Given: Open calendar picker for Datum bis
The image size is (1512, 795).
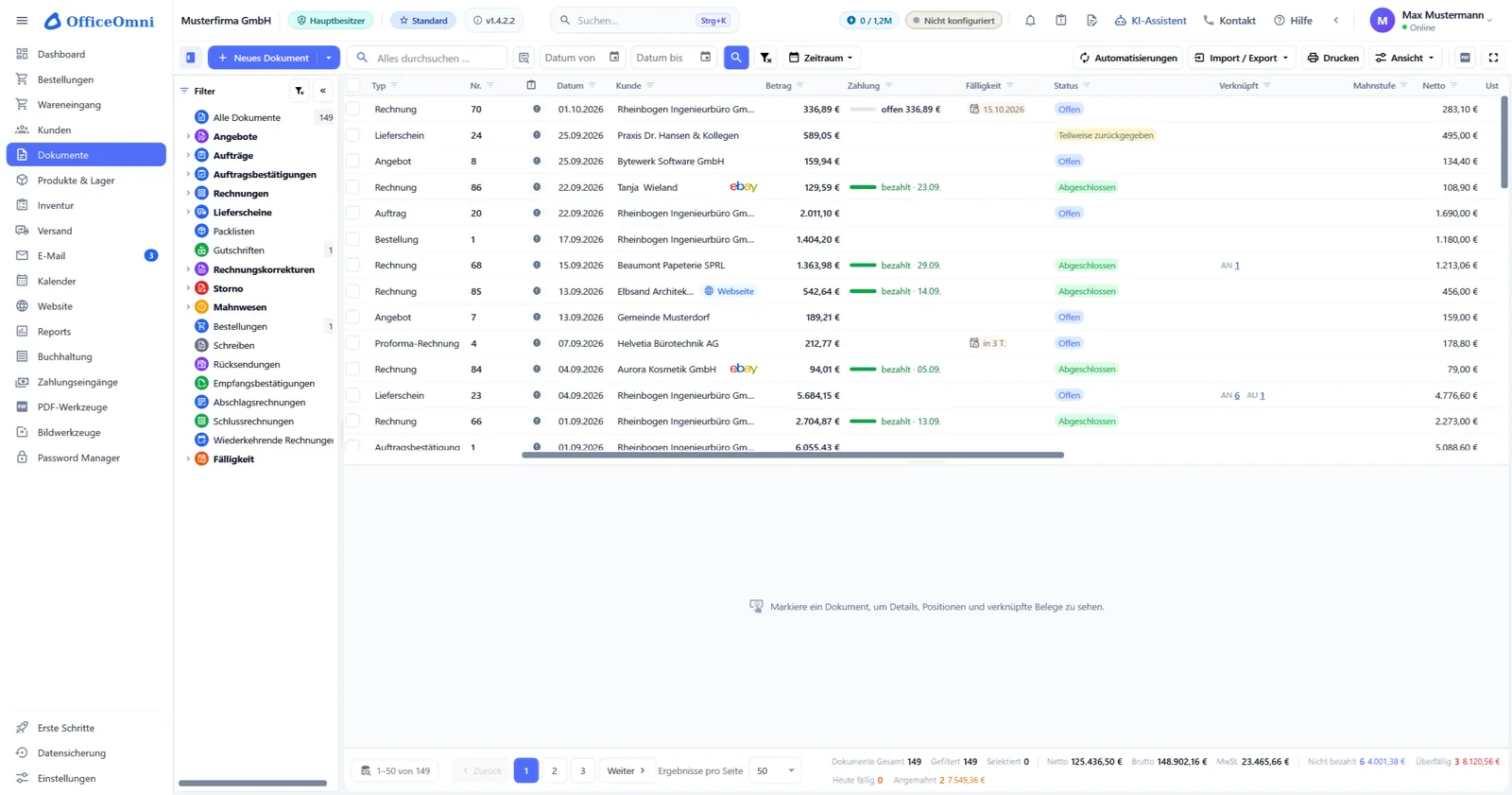Looking at the screenshot, I should click(x=705, y=58).
